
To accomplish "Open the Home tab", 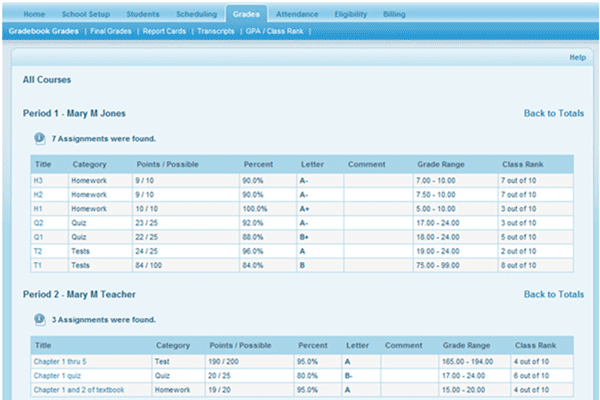I will 34,15.
